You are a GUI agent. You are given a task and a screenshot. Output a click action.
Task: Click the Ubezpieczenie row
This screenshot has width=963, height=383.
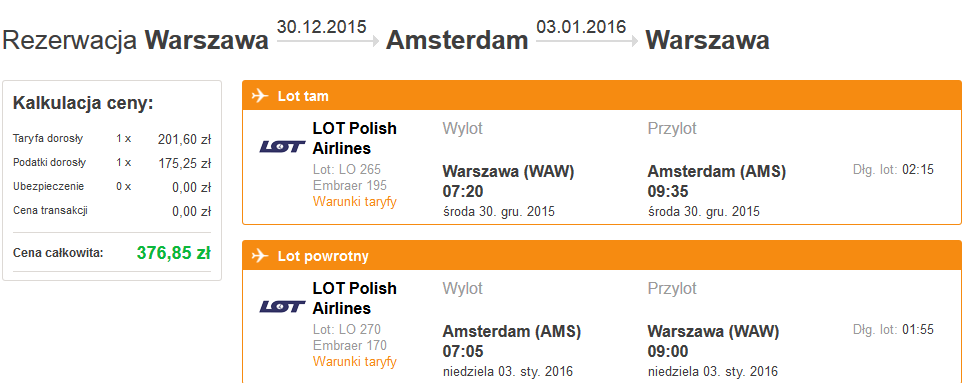click(x=112, y=187)
